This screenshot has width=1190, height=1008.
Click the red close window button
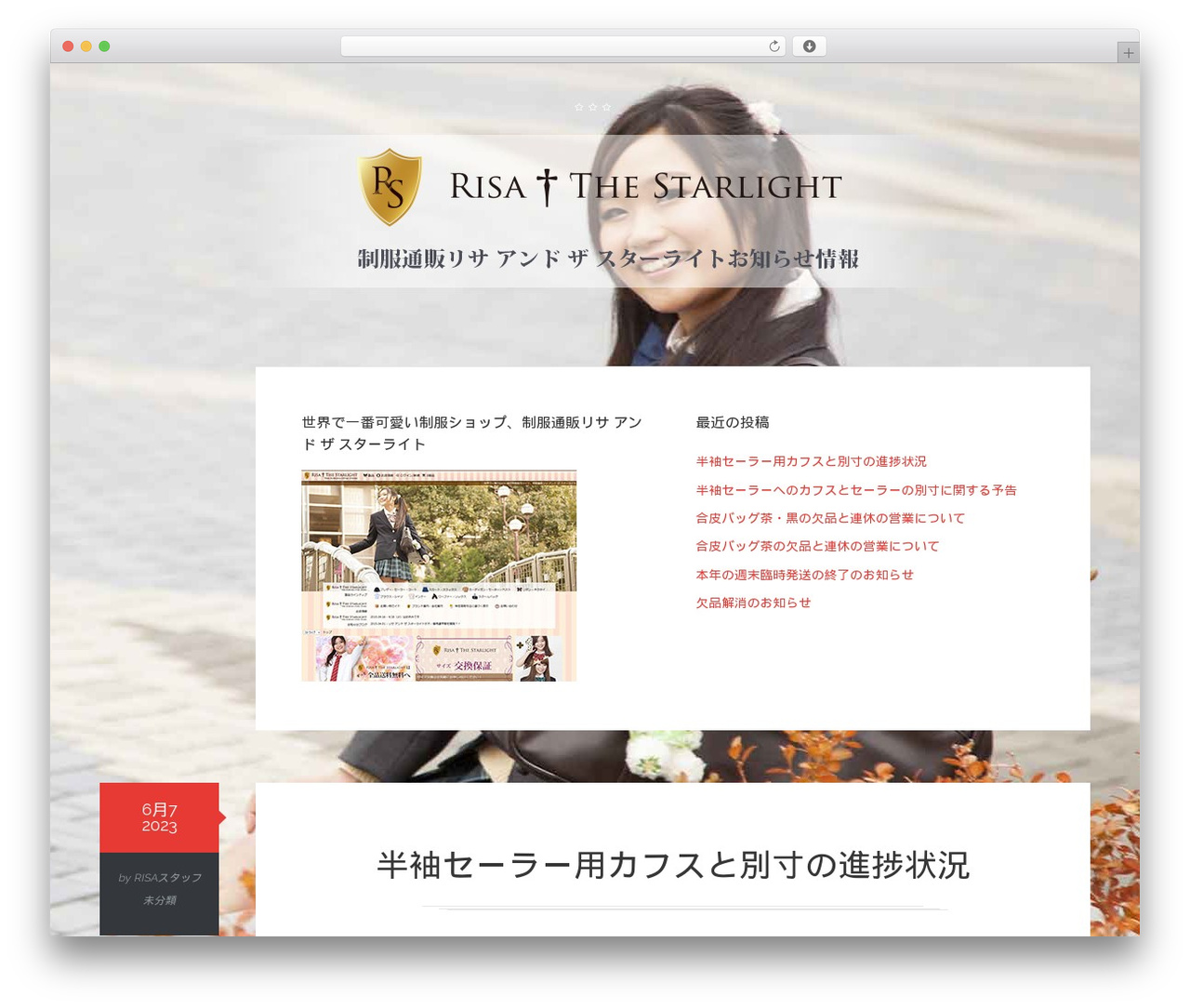(68, 46)
